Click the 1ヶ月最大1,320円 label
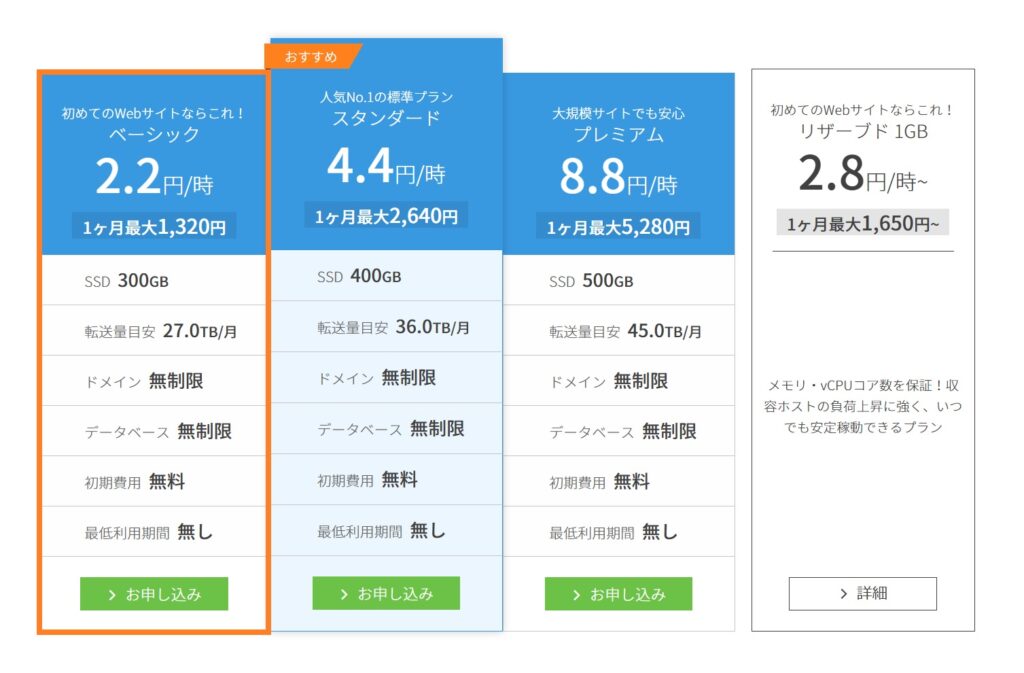Viewport: 1024px width, 673px height. pos(154,227)
